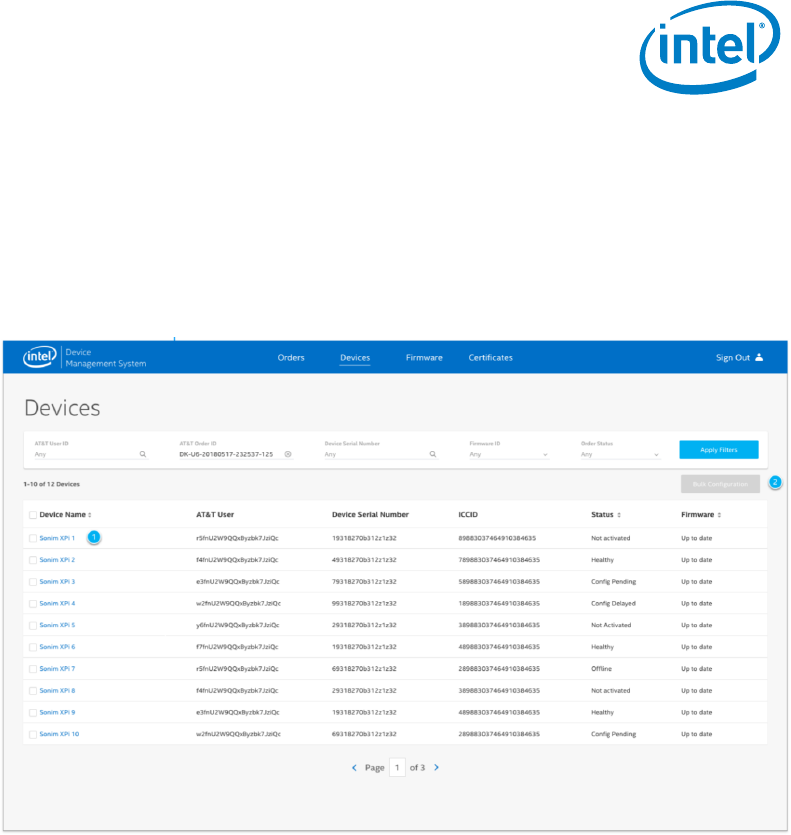Check the box for Sonim XPi 5
The width and height of the screenshot is (791, 835).
tap(33, 626)
